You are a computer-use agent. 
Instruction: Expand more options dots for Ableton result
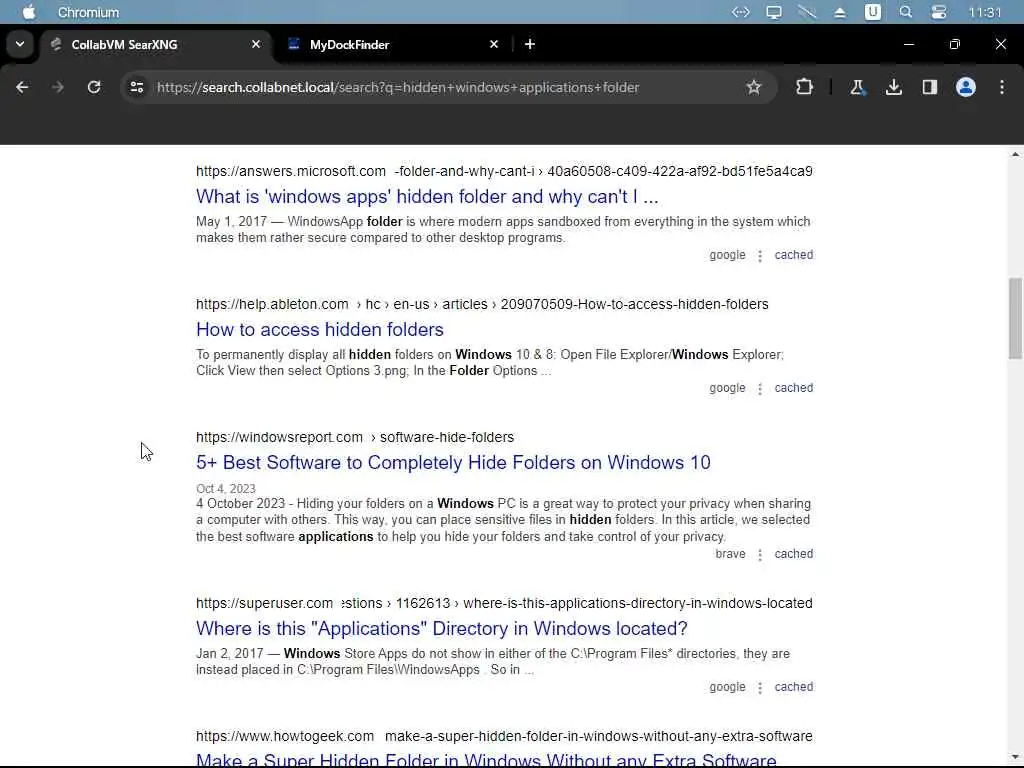[760, 389]
